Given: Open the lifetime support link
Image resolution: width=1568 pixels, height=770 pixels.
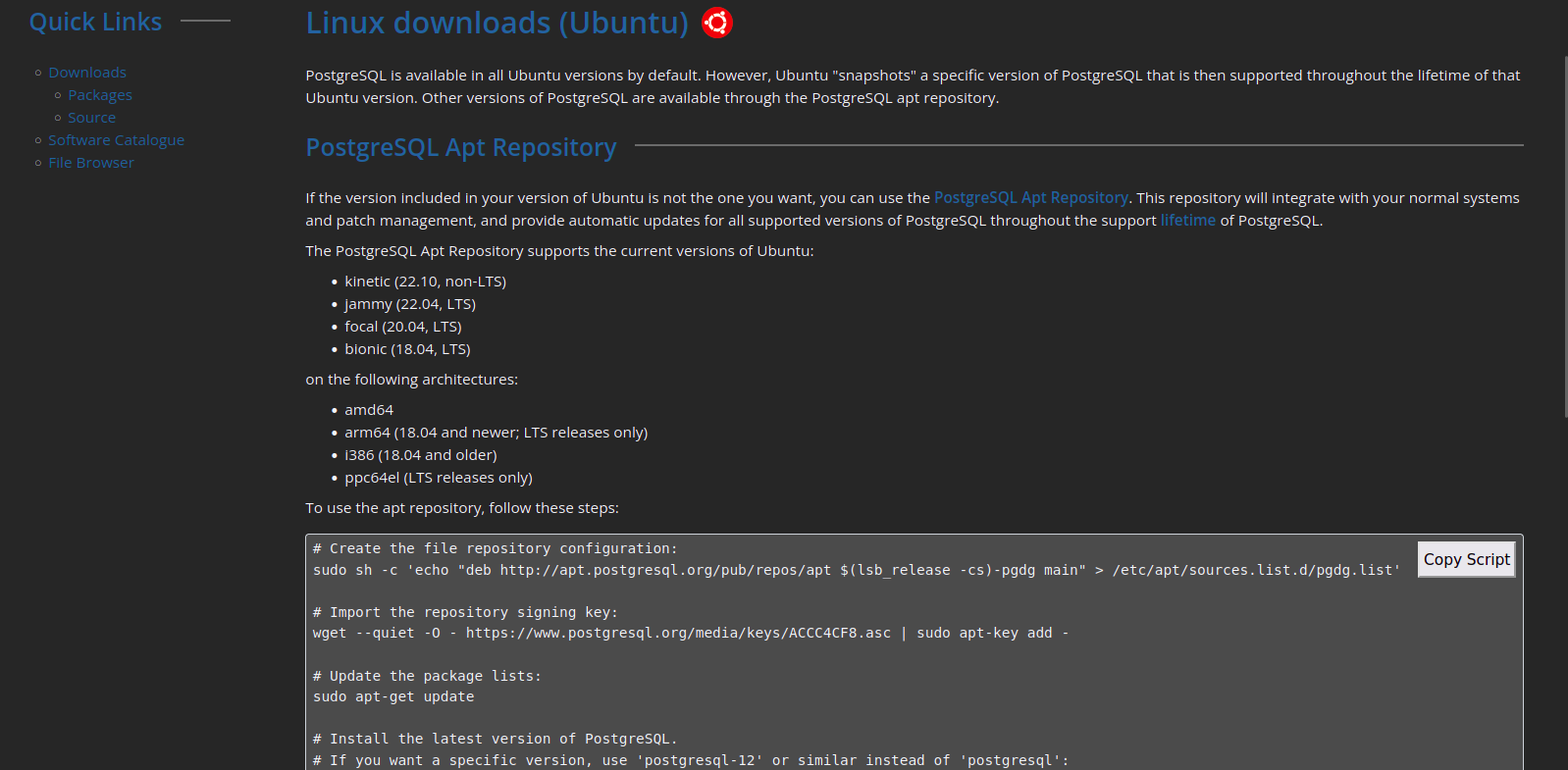Looking at the screenshot, I should [1188, 221].
